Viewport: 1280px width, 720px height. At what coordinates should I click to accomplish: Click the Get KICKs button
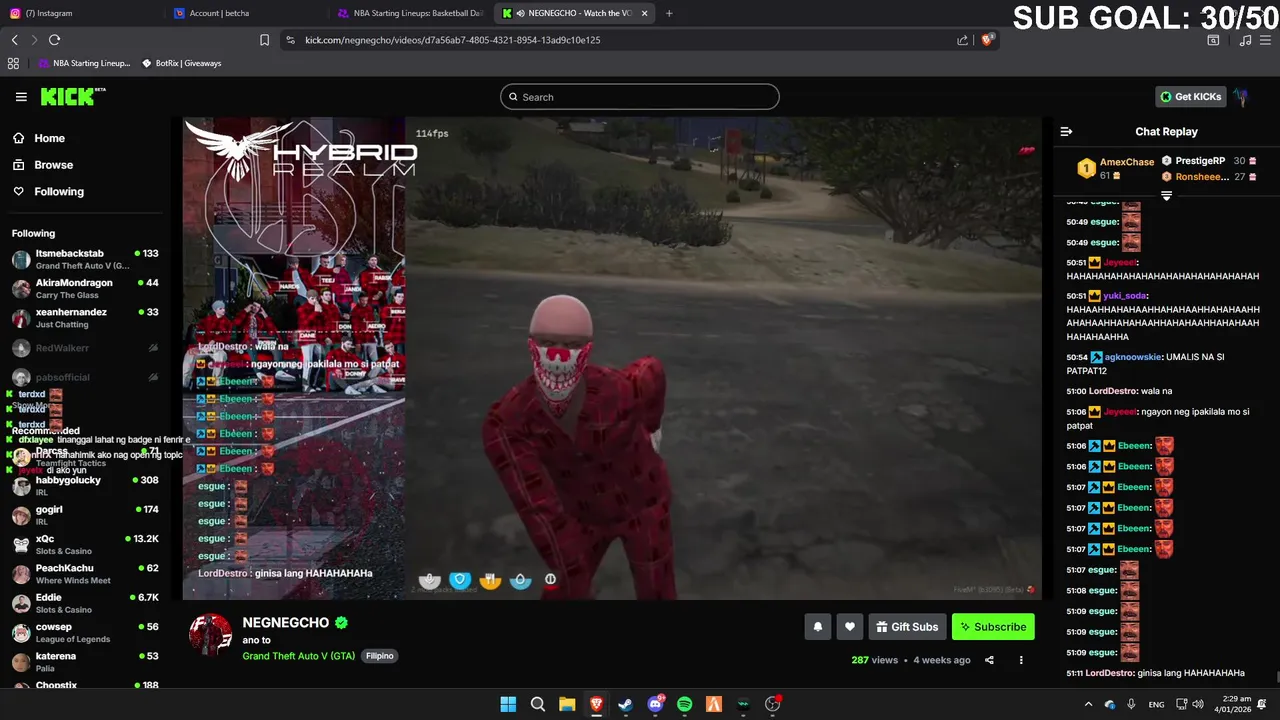[1190, 97]
